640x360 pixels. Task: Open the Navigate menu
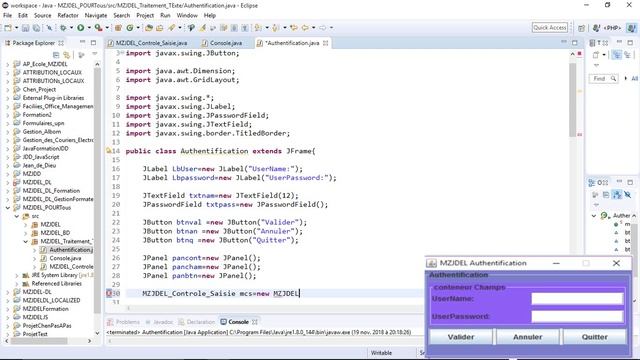(x=96, y=16)
